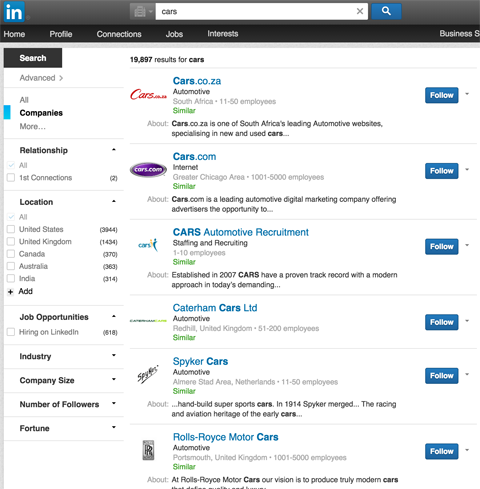Click the Cars.co.za company logo

click(x=148, y=95)
